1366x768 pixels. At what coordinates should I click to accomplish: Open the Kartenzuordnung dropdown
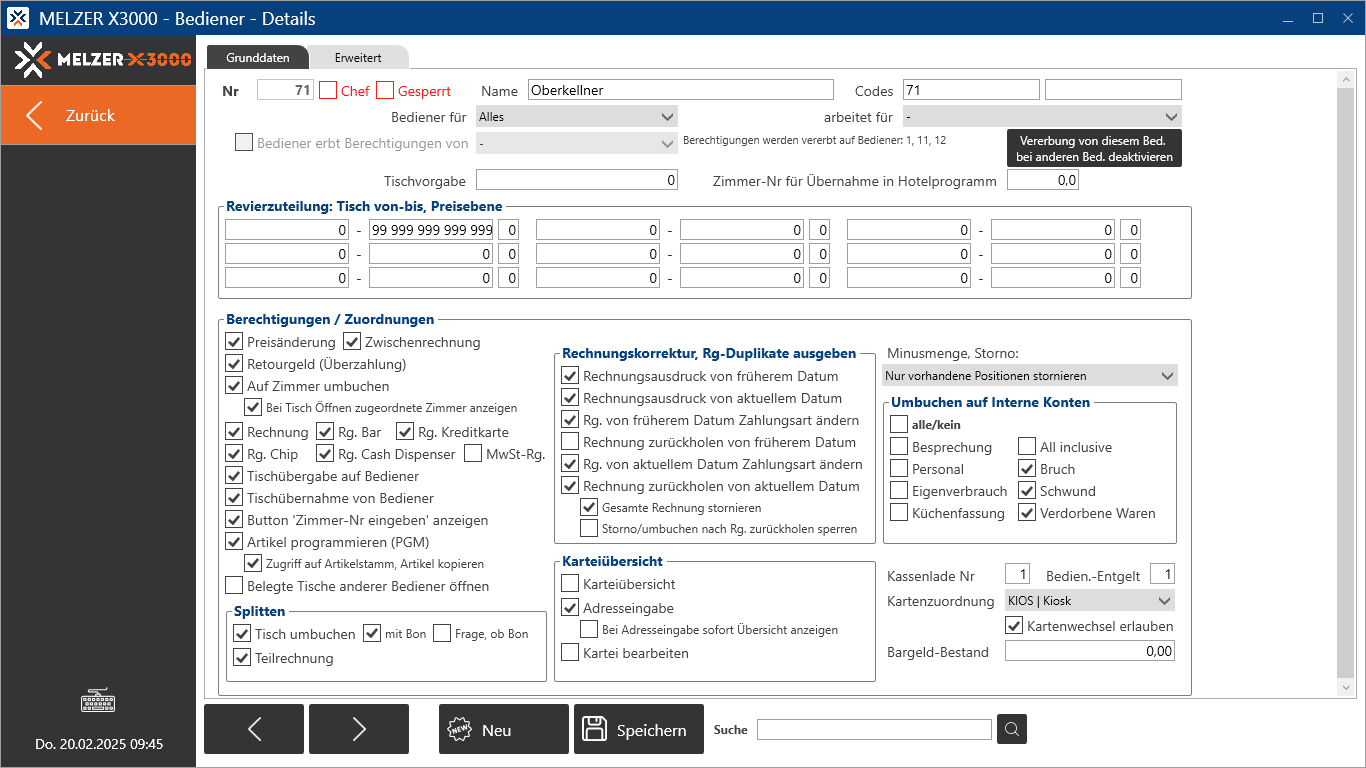pos(1089,601)
